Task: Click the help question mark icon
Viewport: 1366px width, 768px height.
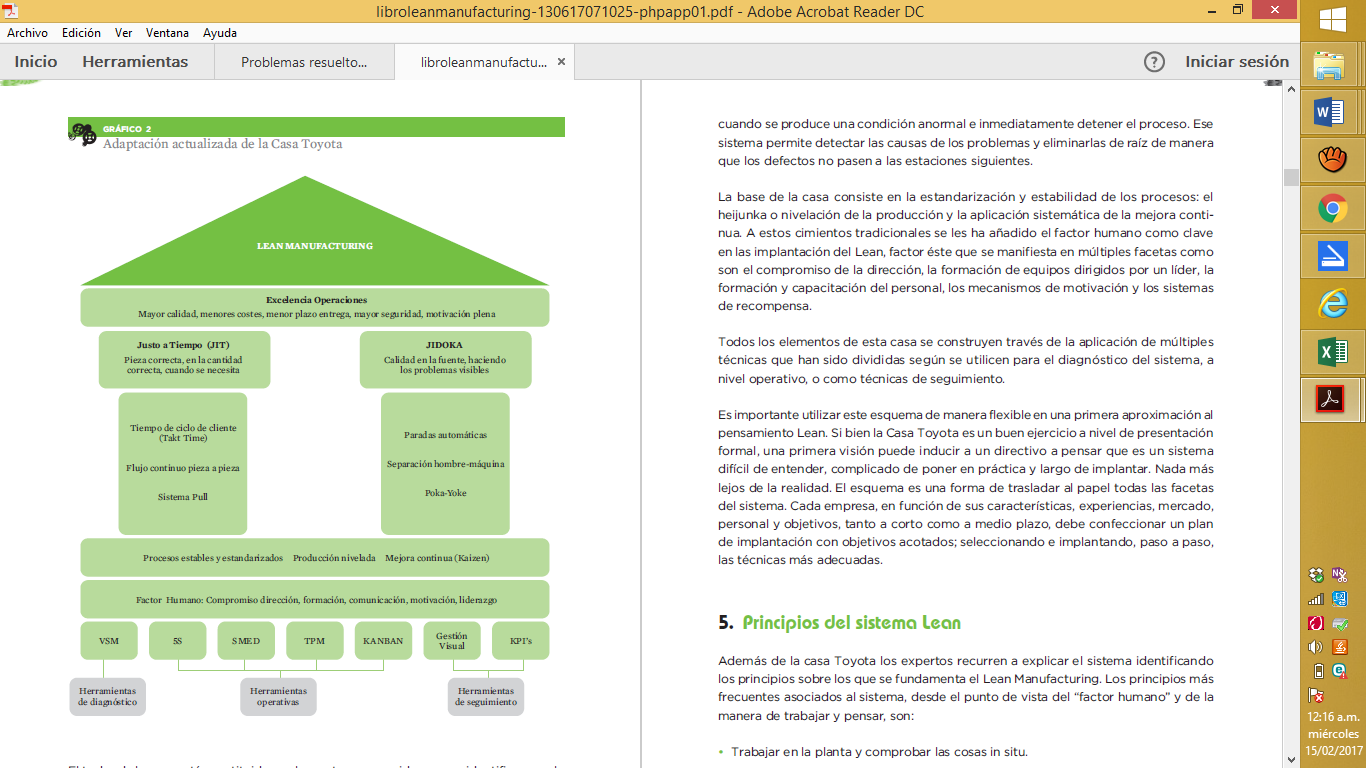Action: pos(1154,62)
